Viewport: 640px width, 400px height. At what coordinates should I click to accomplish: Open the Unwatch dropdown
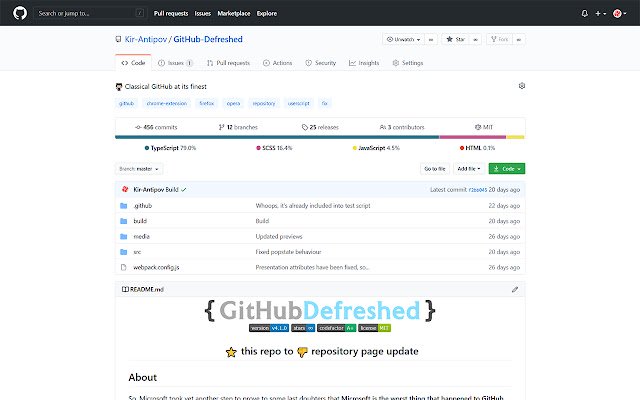click(403, 39)
